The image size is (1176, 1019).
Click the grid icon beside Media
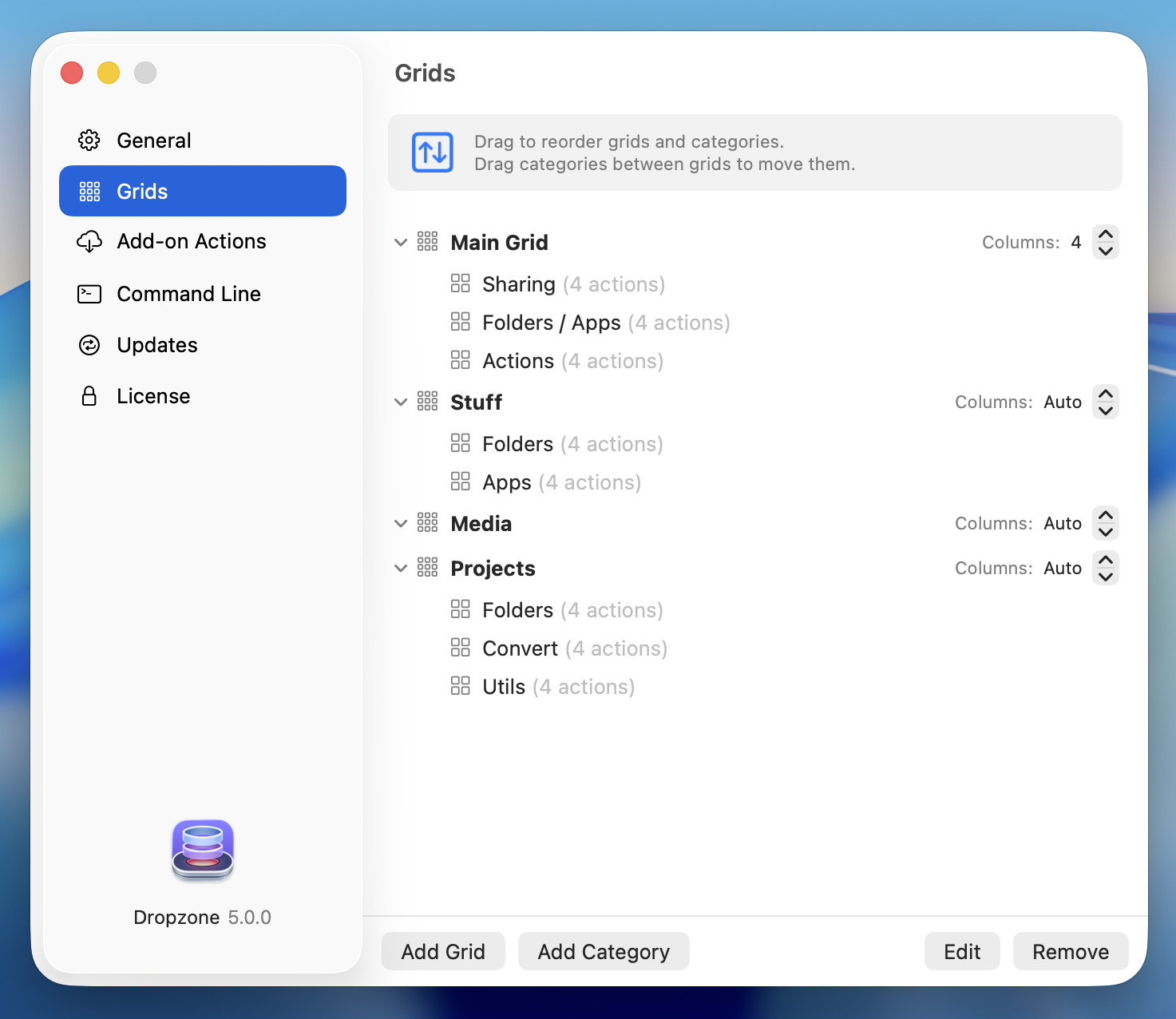pos(428,523)
